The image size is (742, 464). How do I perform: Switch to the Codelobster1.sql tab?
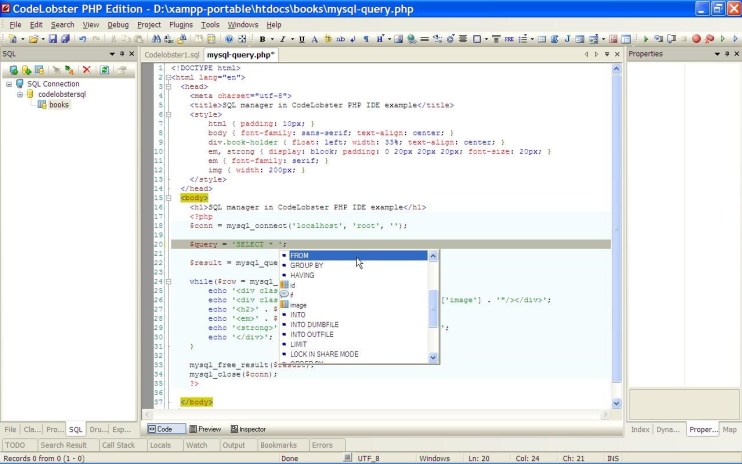[x=172, y=55]
